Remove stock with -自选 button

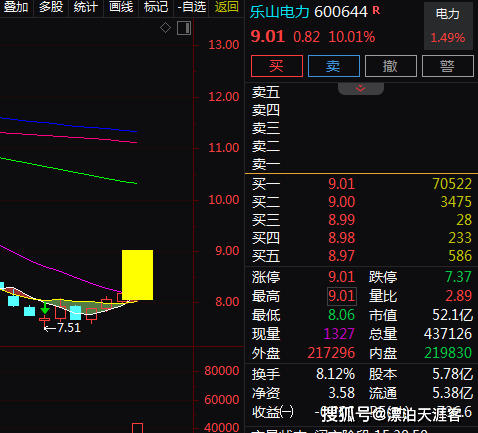click(191, 7)
